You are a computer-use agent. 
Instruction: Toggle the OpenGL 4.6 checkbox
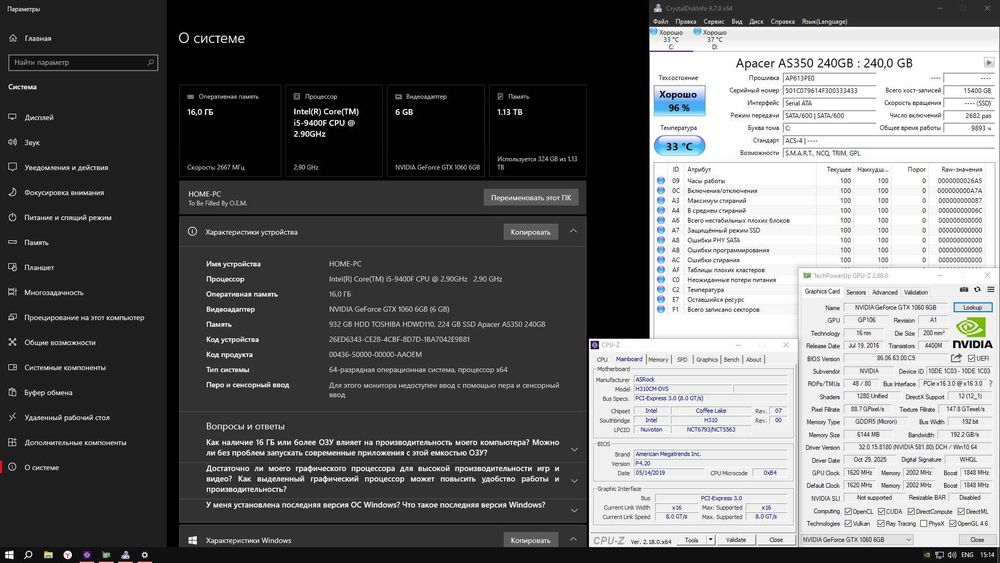[953, 523]
